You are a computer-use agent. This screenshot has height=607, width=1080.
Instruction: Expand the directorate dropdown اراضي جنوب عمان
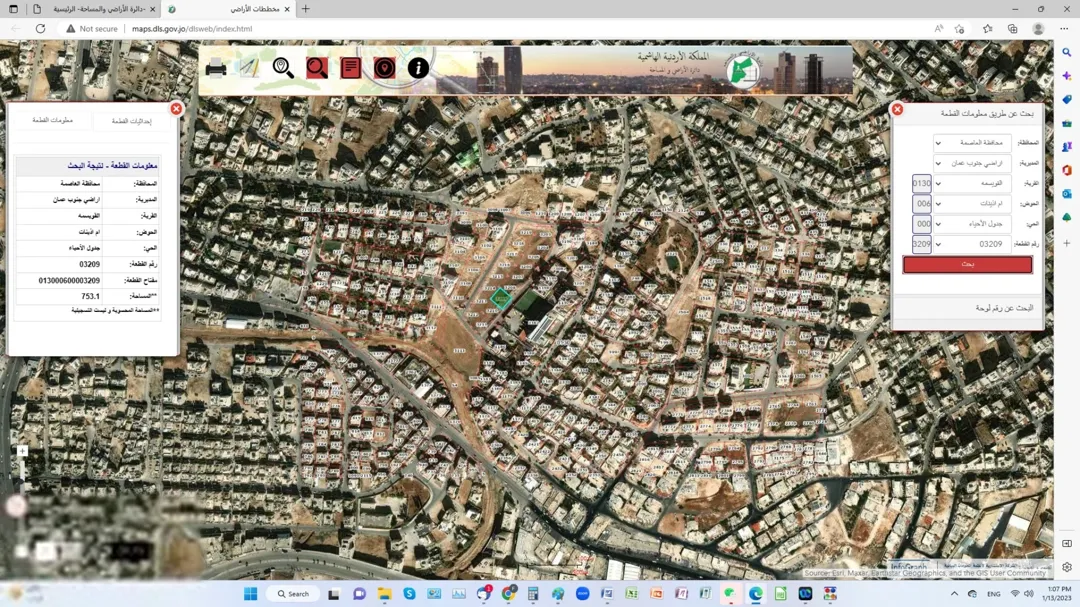(x=972, y=163)
